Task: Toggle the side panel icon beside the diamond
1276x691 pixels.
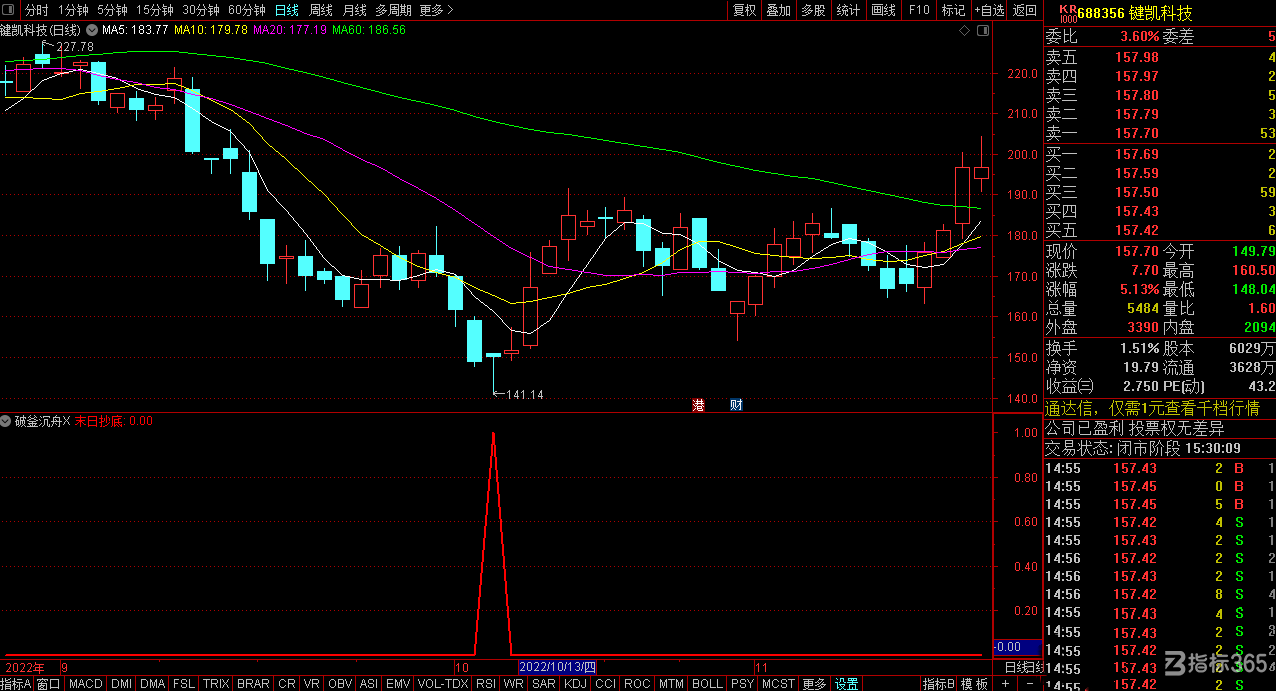Action: [x=981, y=30]
